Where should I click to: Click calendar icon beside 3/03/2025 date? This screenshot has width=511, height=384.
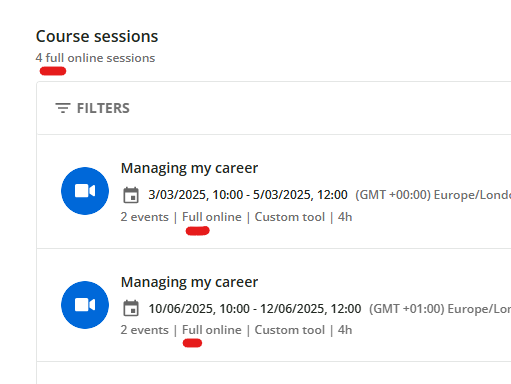click(131, 195)
